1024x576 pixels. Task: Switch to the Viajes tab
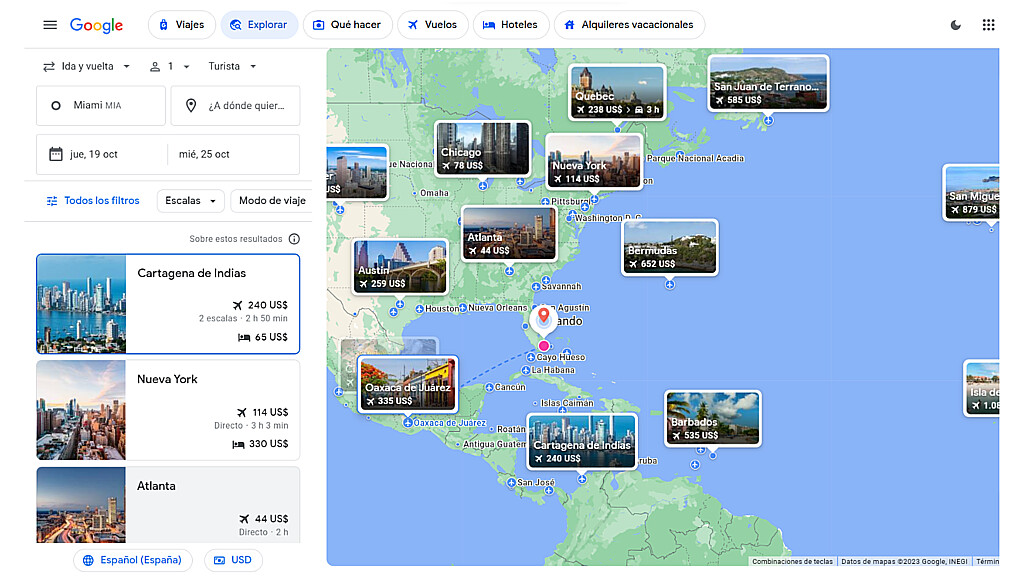(x=181, y=25)
